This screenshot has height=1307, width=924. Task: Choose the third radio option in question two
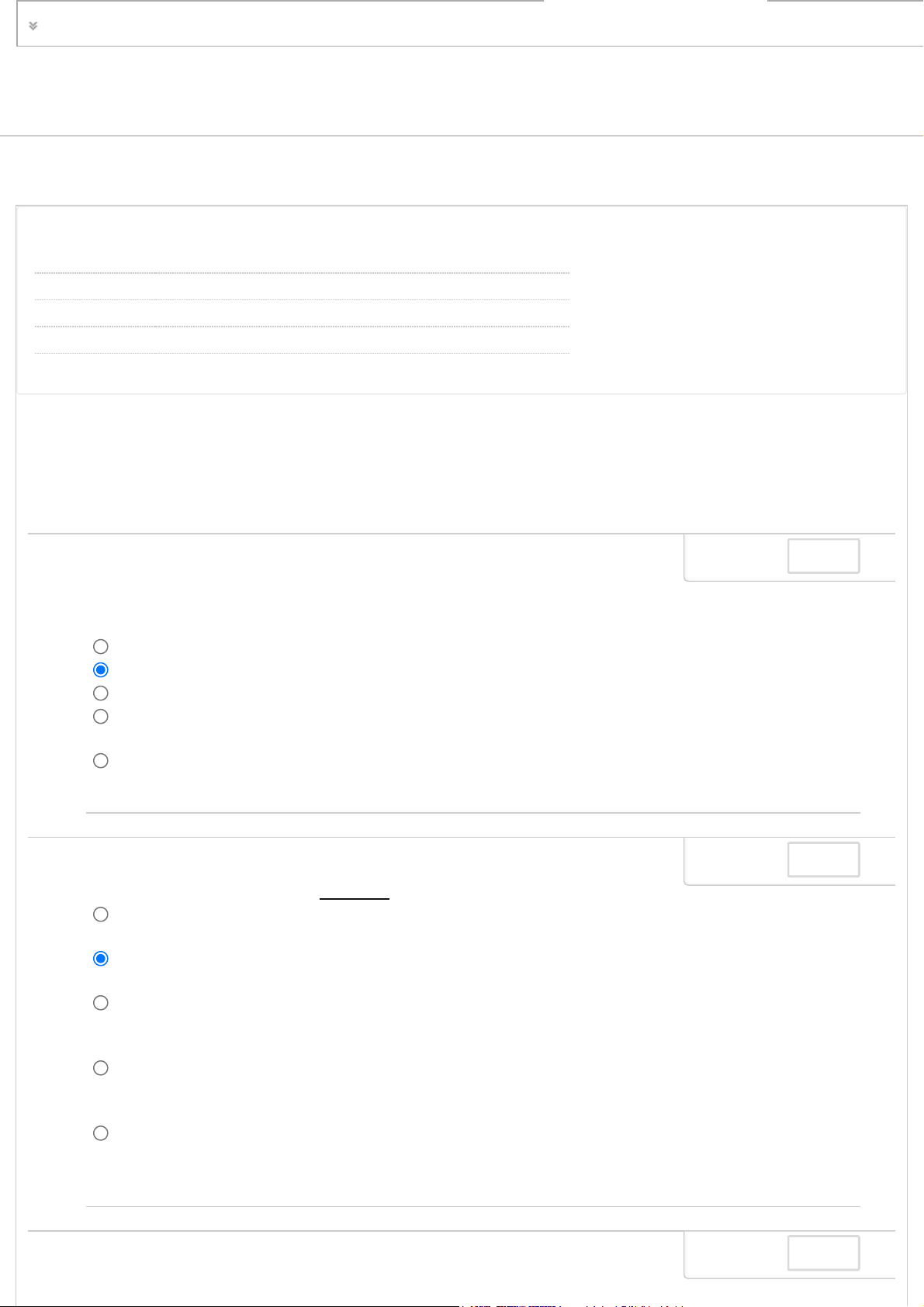tap(100, 1003)
